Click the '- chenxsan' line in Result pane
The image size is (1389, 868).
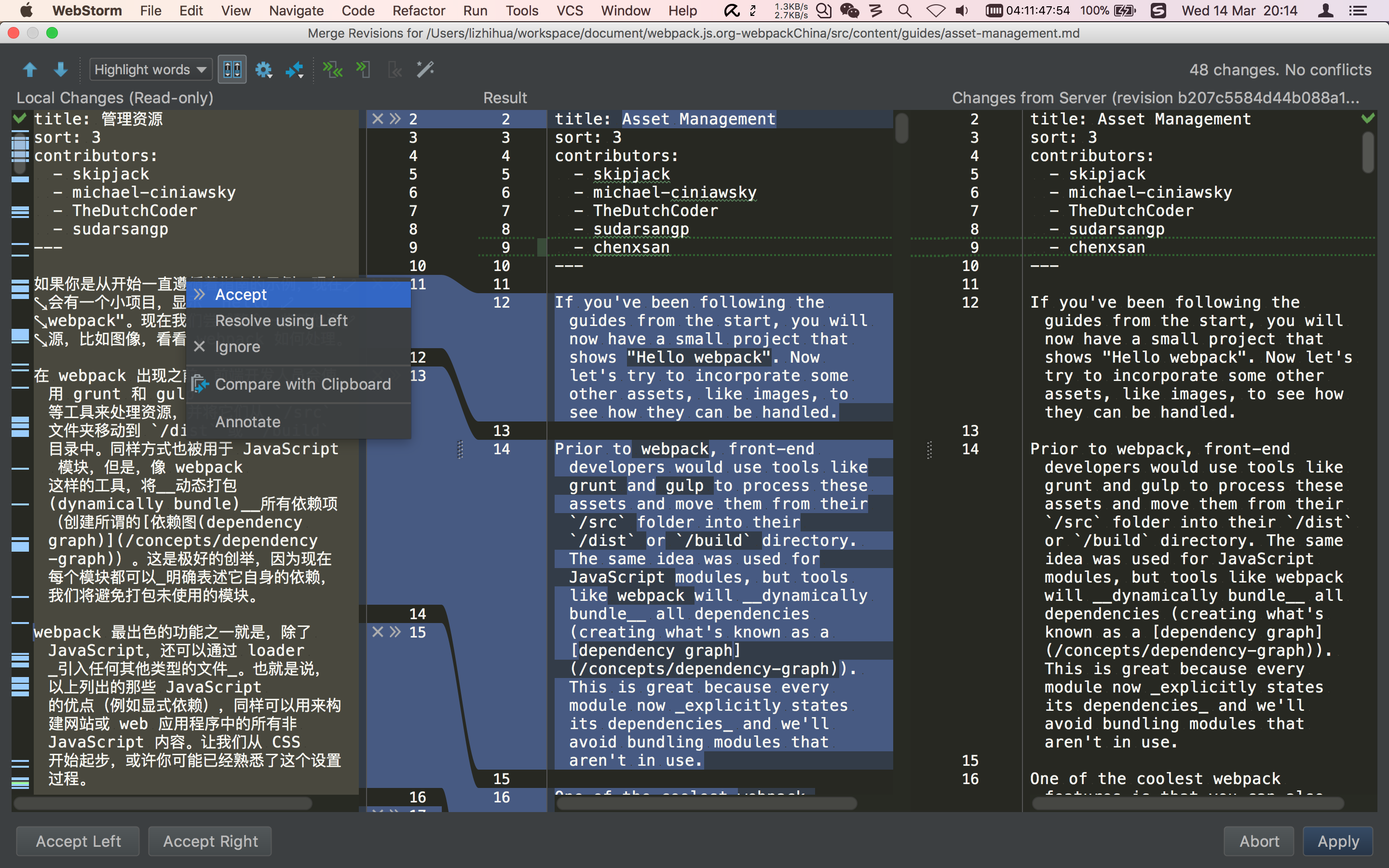point(622,247)
